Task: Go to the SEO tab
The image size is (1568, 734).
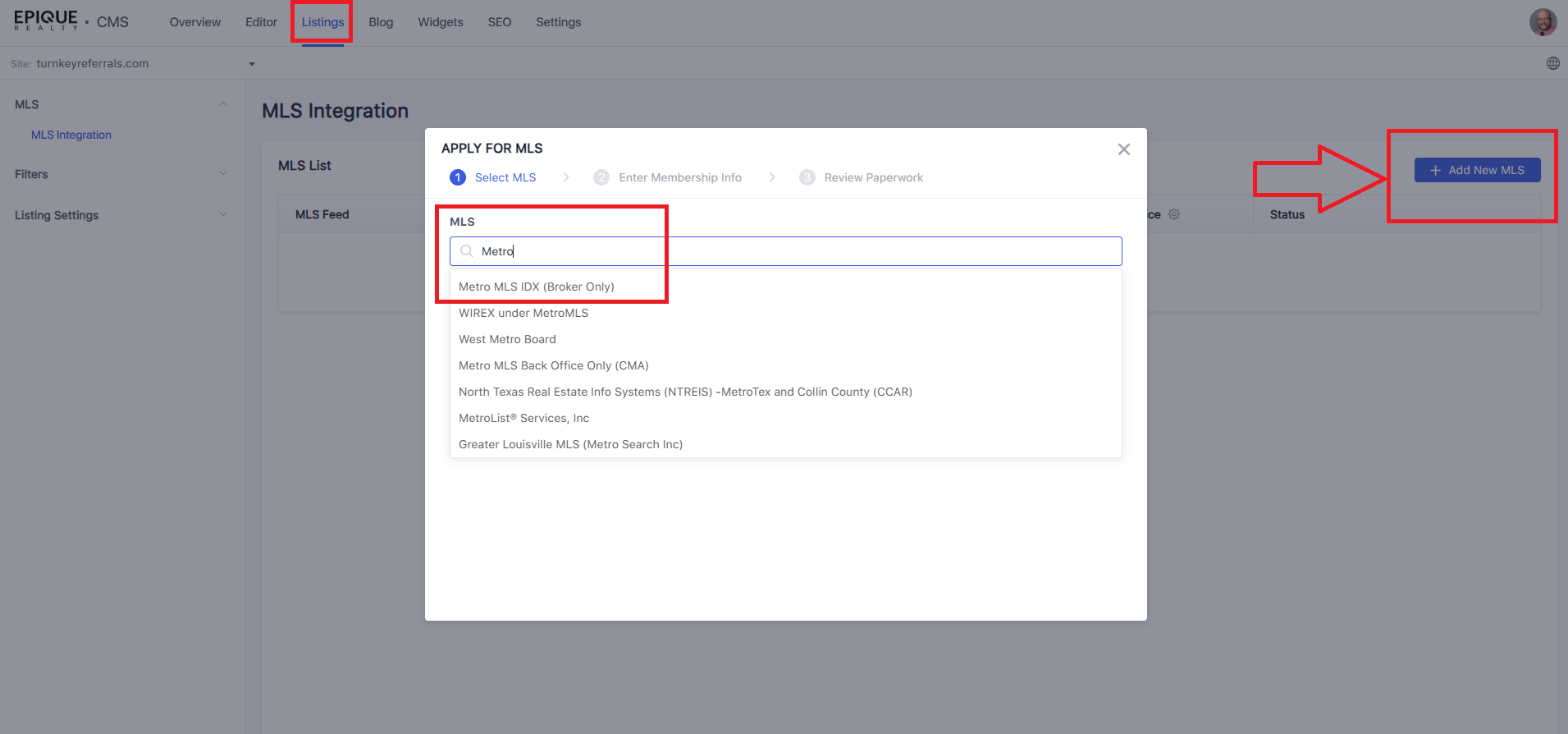Action: click(x=499, y=22)
